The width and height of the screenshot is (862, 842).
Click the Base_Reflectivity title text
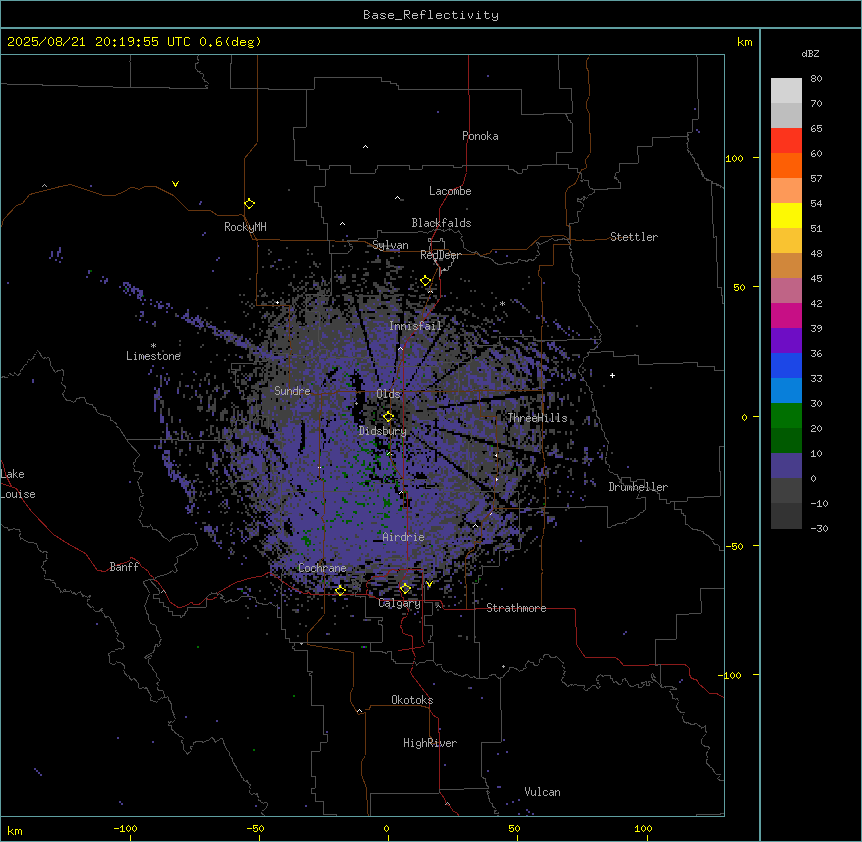pyautogui.click(x=431, y=15)
